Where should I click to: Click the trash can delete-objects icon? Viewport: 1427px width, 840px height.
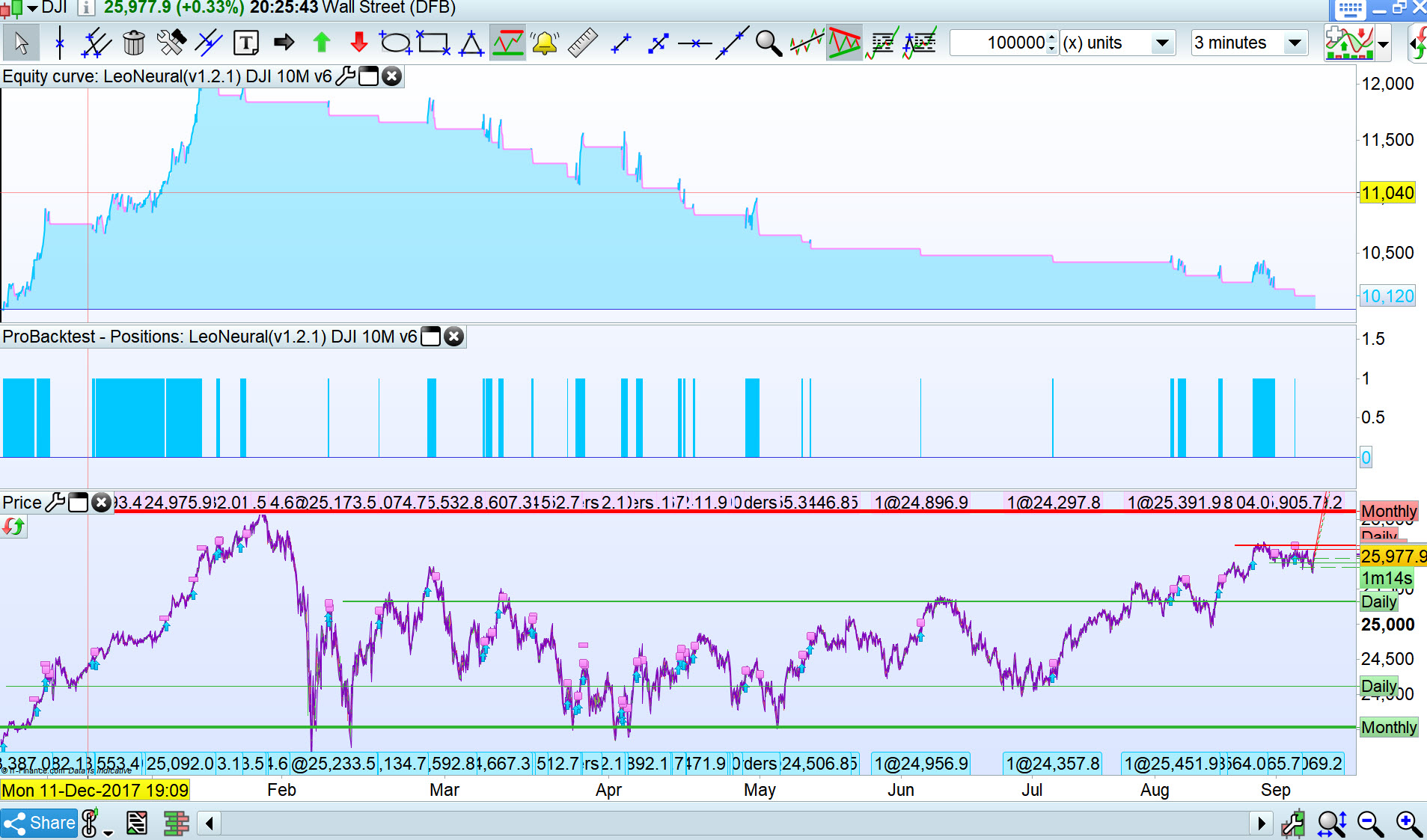pyautogui.click(x=134, y=43)
